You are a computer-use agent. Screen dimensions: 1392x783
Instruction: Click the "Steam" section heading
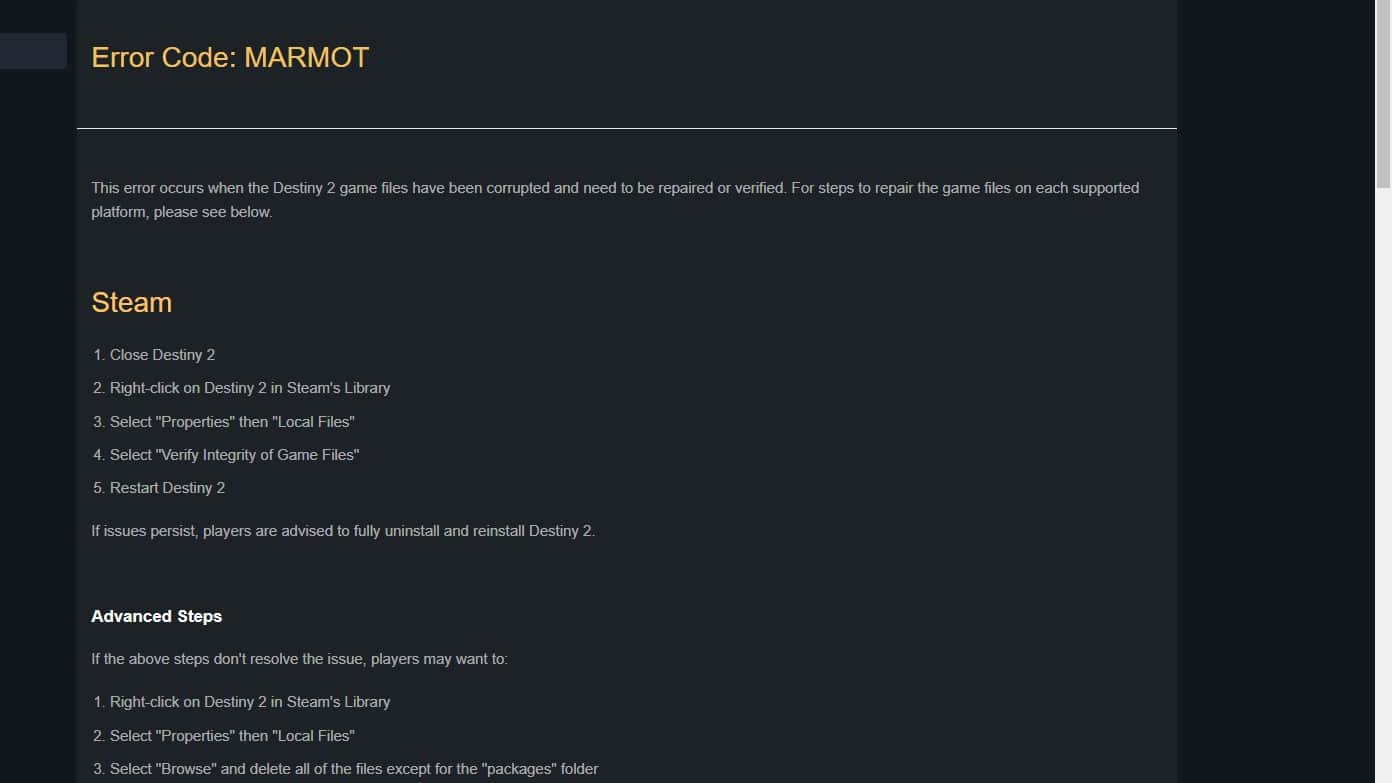point(131,302)
